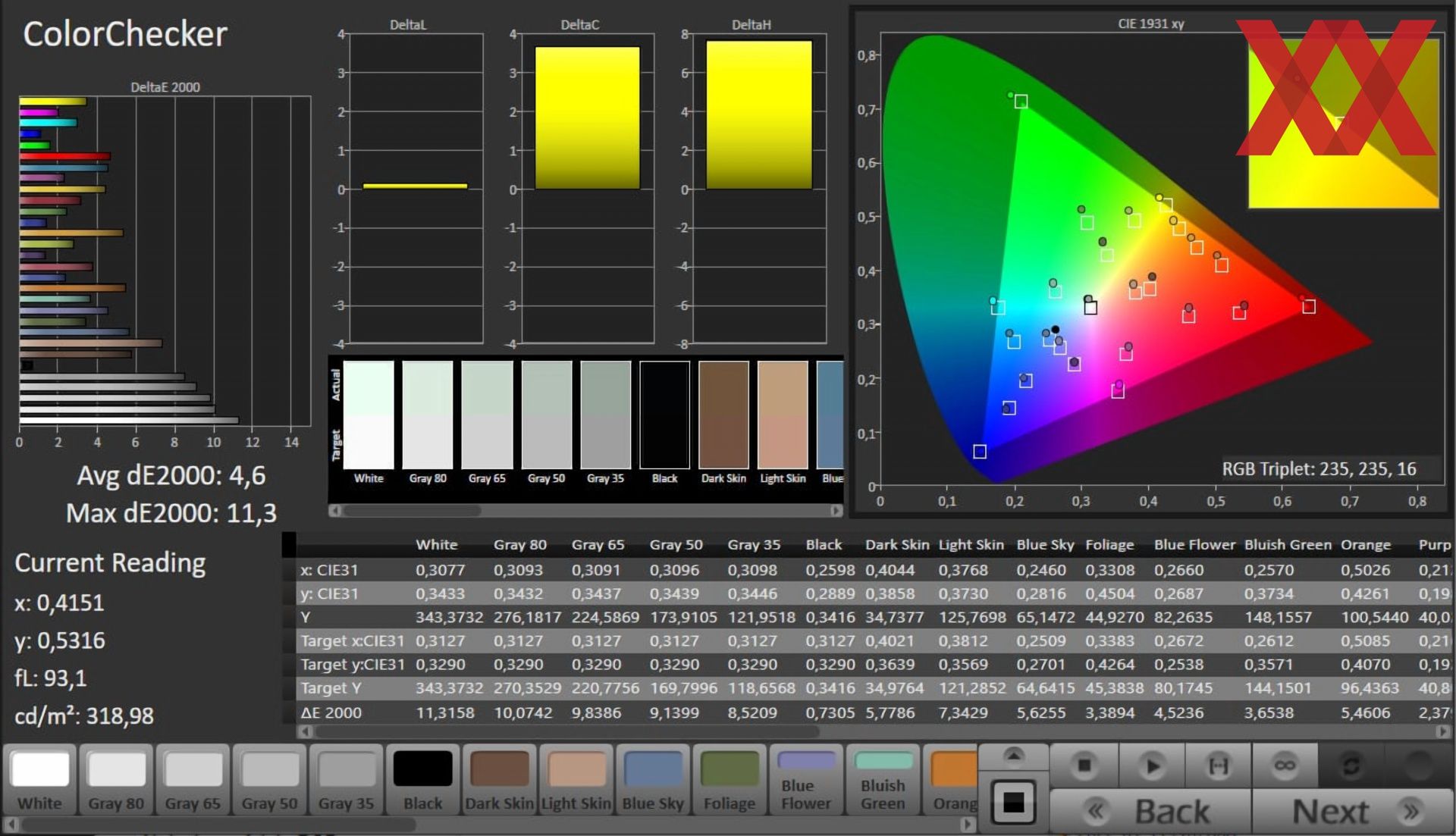Click the White actual/target swatch
1456x836 pixels.
369,415
